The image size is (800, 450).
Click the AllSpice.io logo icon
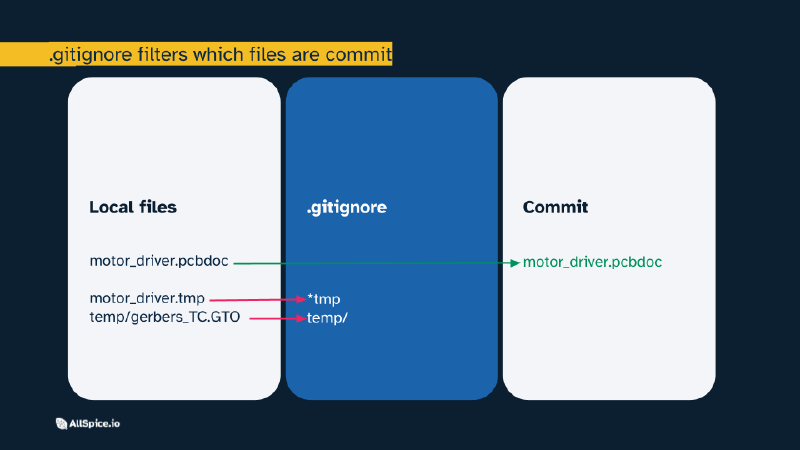pos(62,423)
